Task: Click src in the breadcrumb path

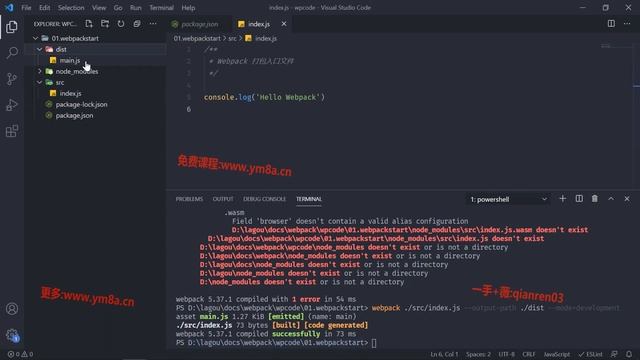Action: (x=232, y=38)
